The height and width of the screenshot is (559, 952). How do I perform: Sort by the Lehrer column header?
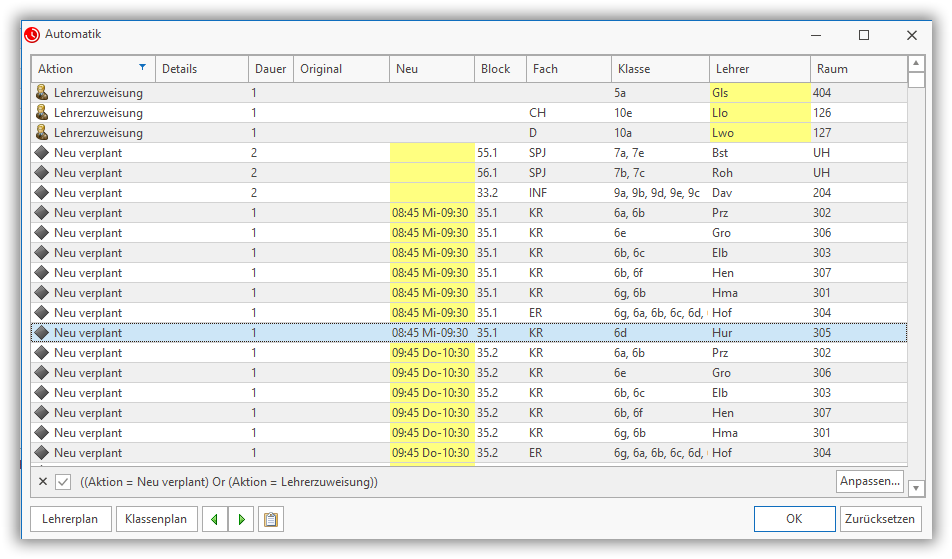tap(760, 69)
